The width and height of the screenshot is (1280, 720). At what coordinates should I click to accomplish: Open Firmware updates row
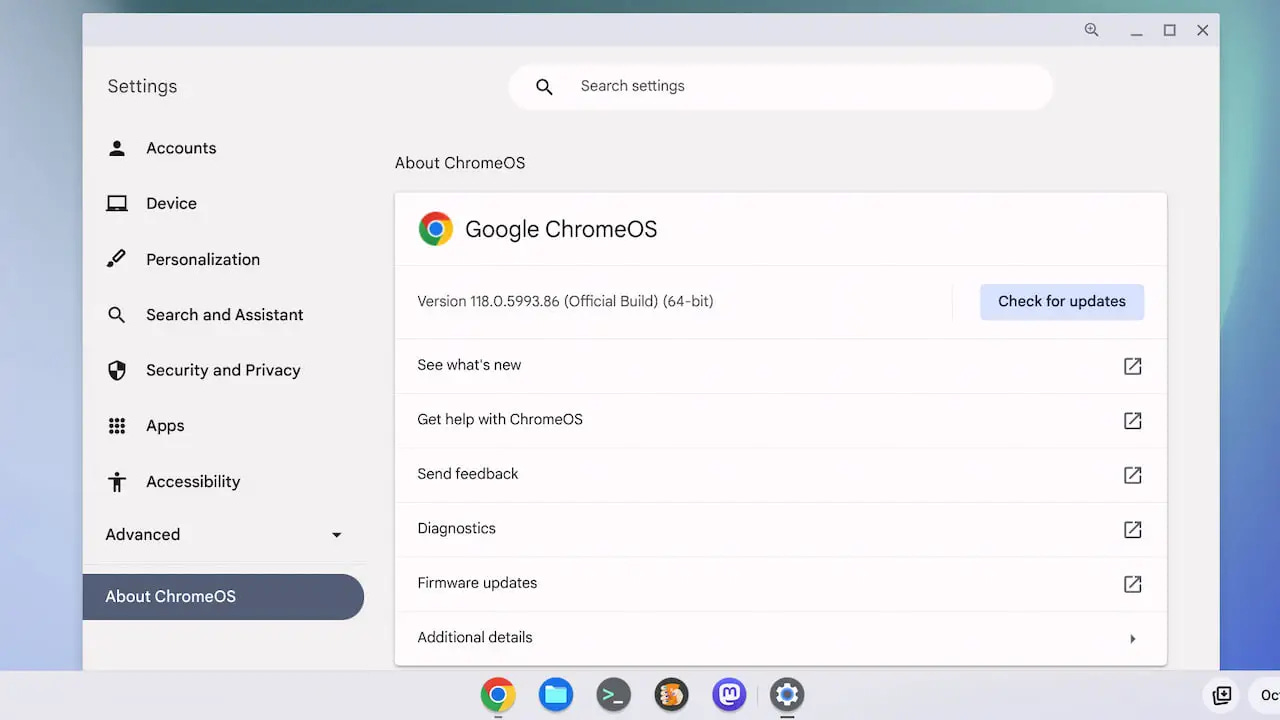point(781,584)
